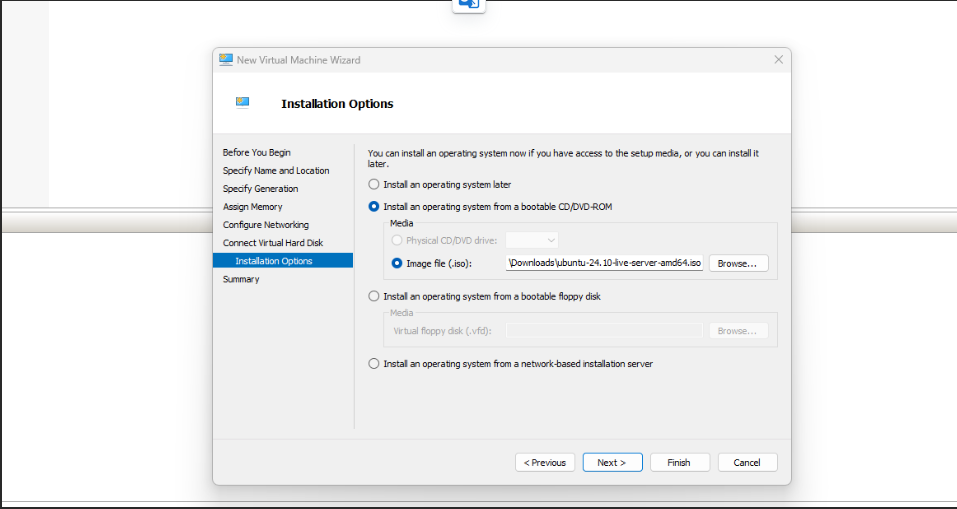Click the Next button
Image resolution: width=957 pixels, height=509 pixels.
pos(611,462)
